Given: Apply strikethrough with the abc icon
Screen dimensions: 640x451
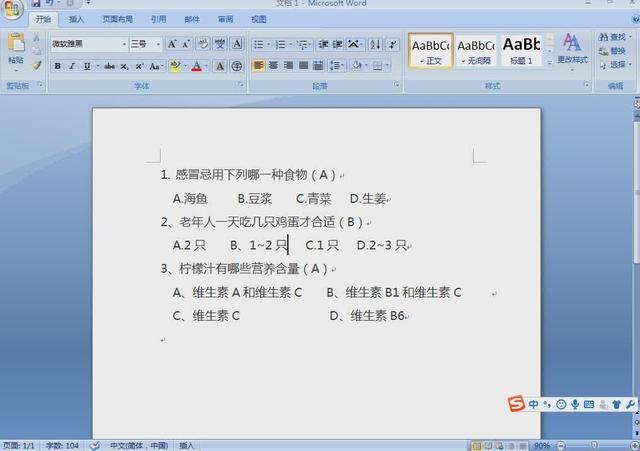Looking at the screenshot, I should (109, 66).
